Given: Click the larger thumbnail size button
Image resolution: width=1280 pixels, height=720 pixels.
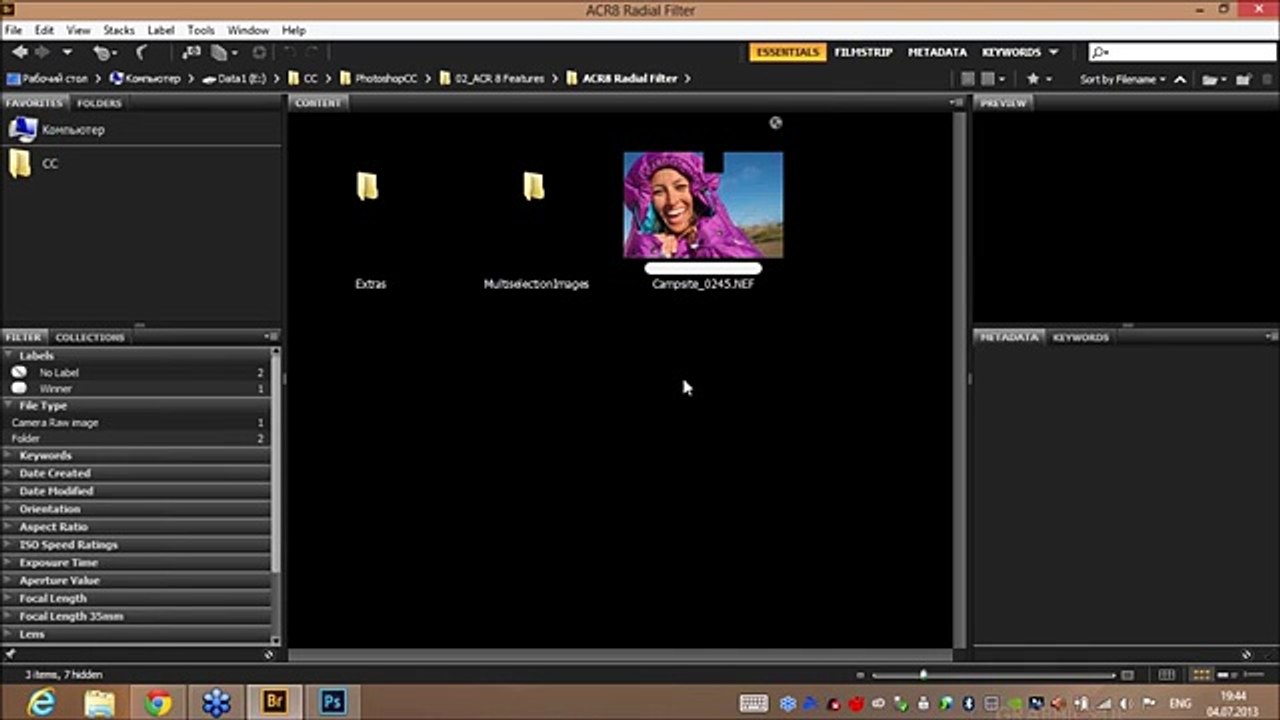Looking at the screenshot, I should [x=1127, y=675].
